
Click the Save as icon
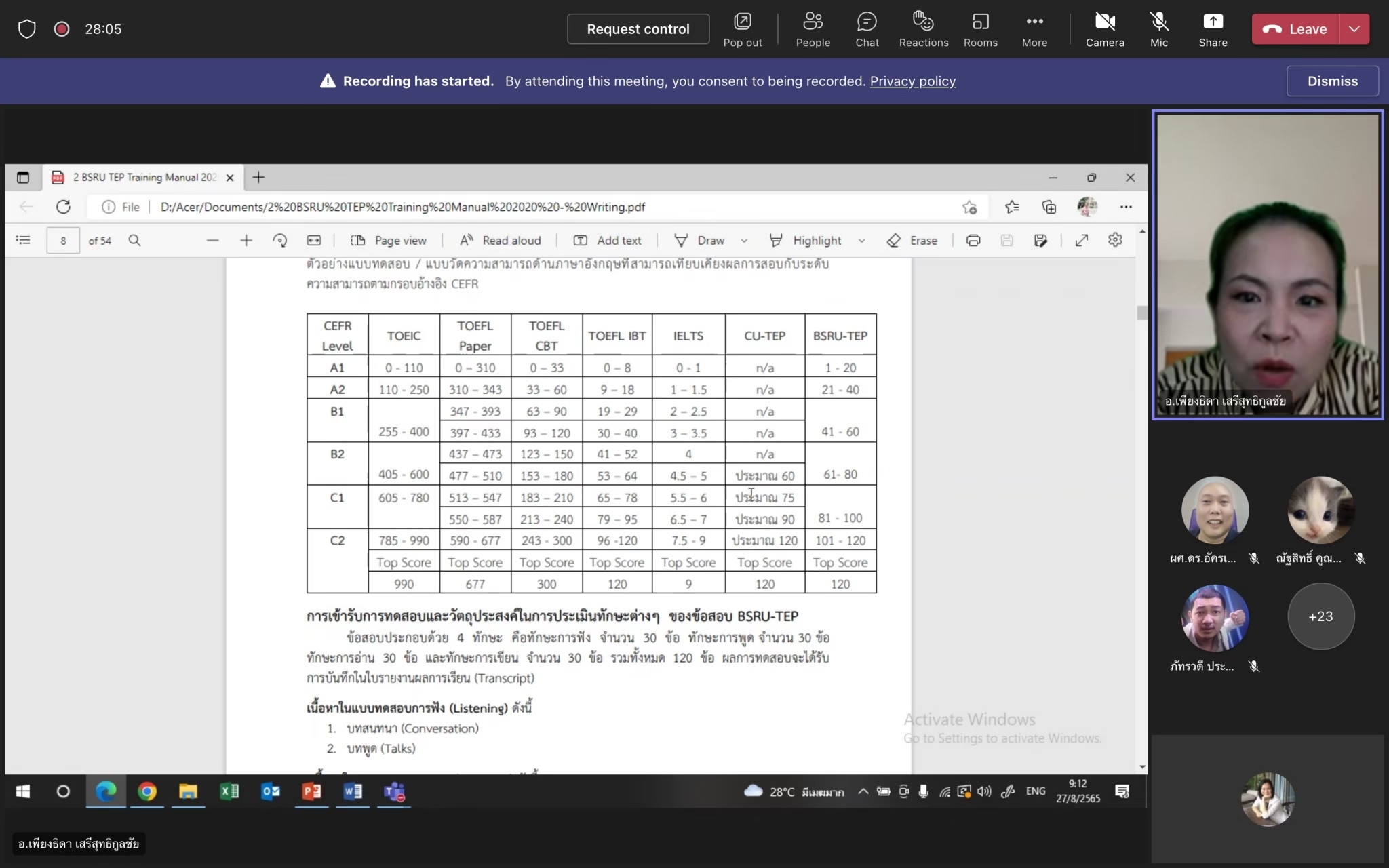click(1040, 240)
